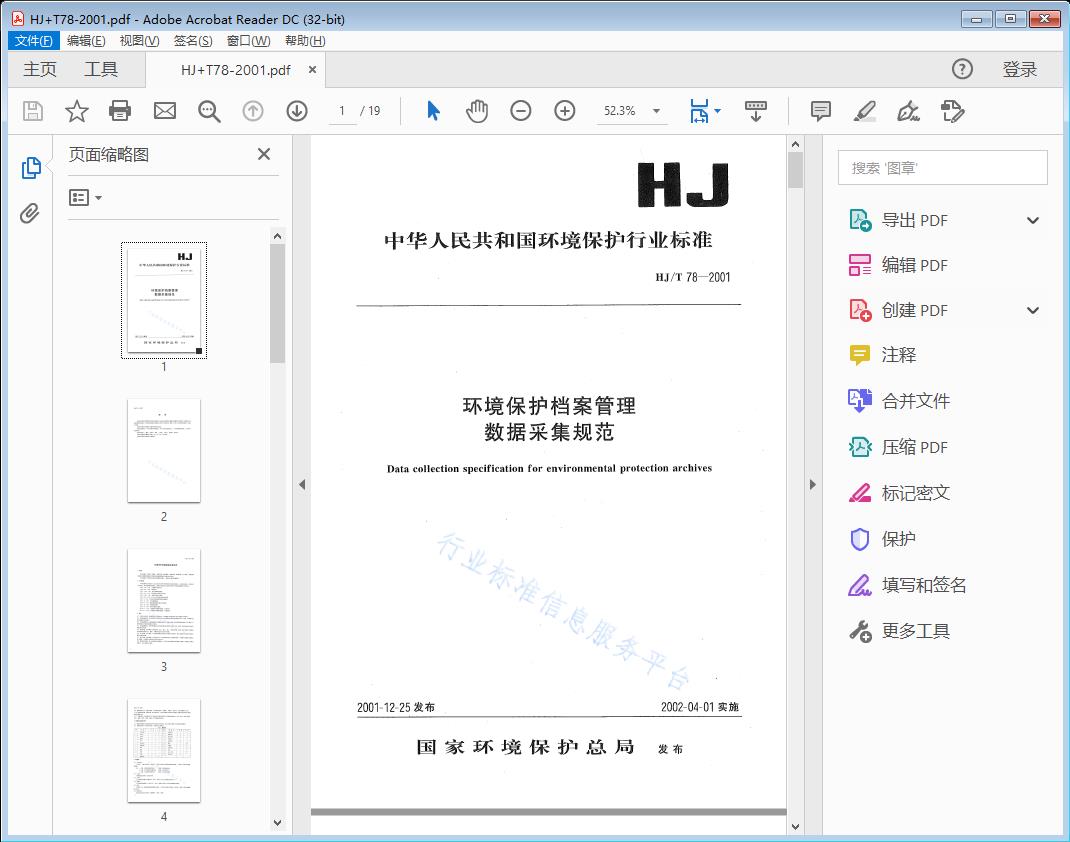Save the PDF file
The height and width of the screenshot is (842, 1070).
(31, 111)
